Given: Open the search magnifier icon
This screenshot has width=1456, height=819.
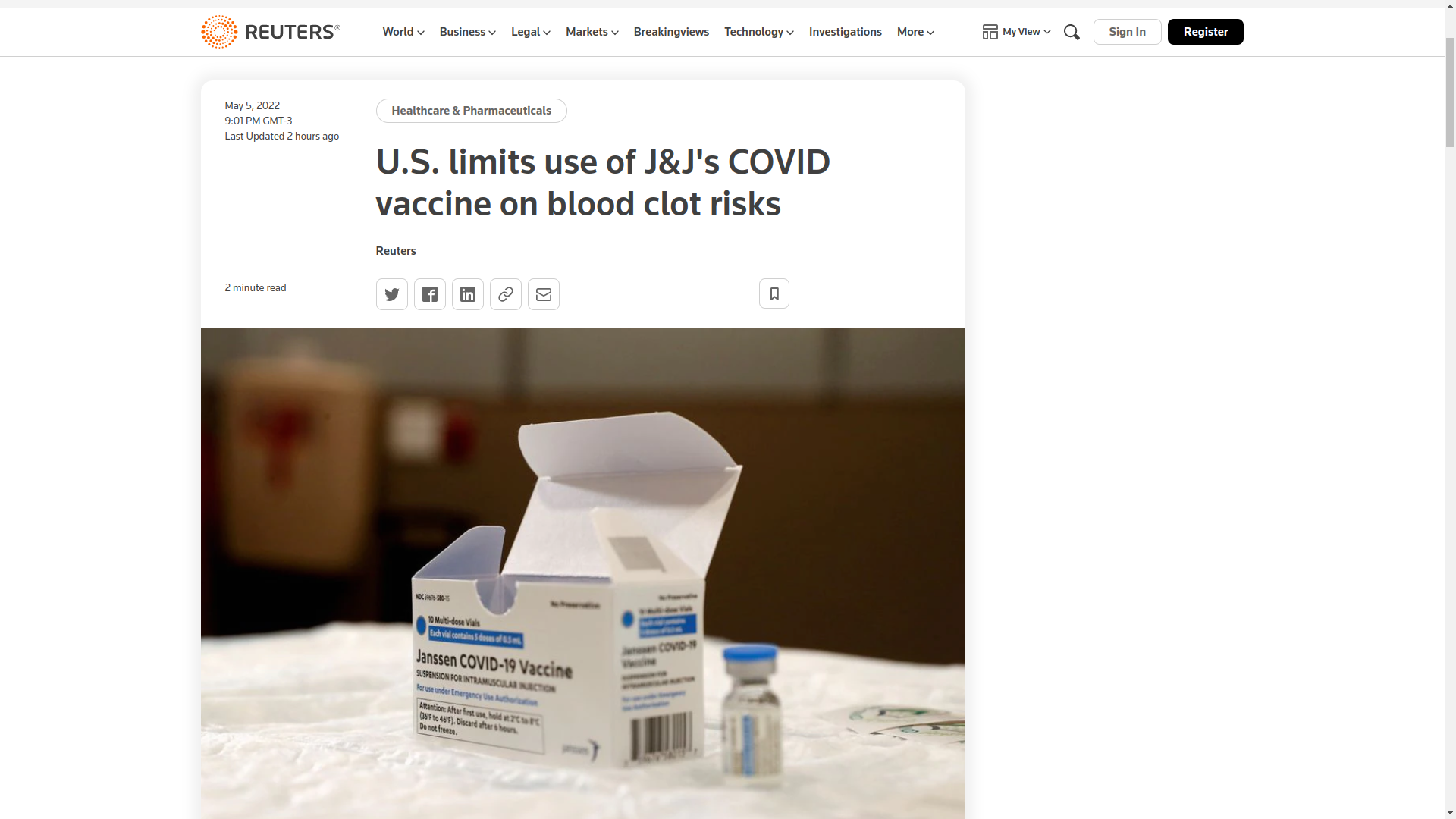Looking at the screenshot, I should coord(1072,32).
